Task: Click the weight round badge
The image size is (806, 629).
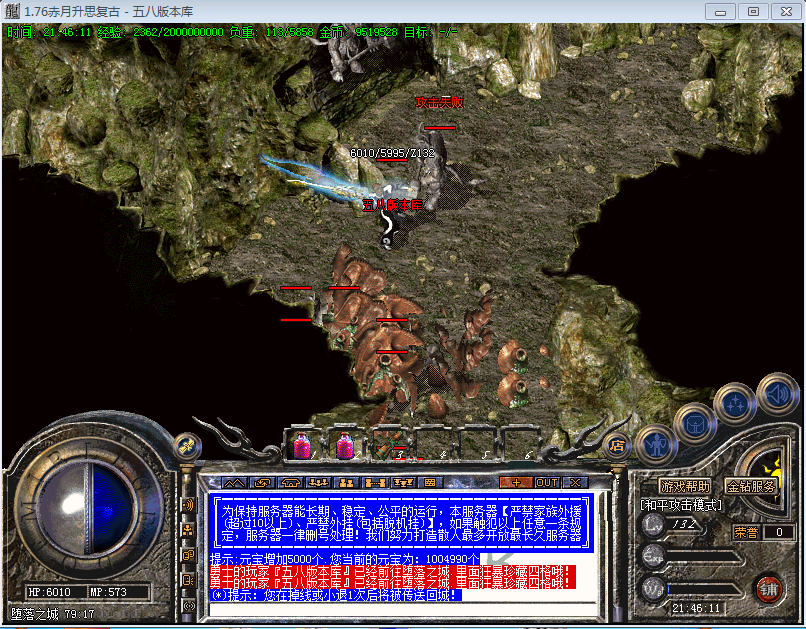Action: tap(654, 589)
